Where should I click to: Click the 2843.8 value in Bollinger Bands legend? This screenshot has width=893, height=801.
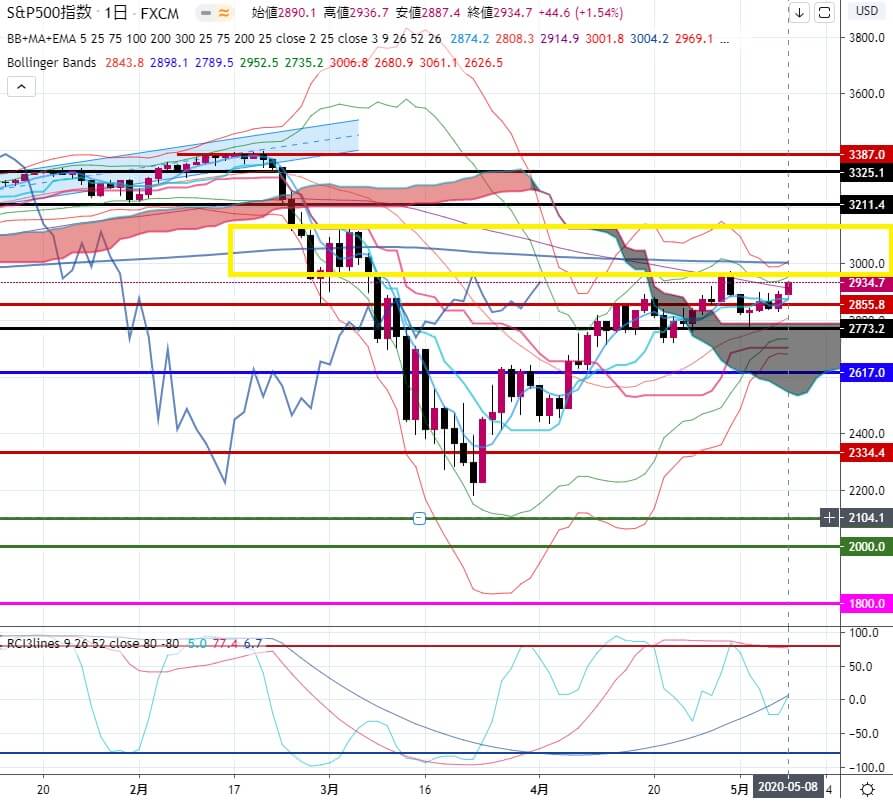(x=124, y=63)
